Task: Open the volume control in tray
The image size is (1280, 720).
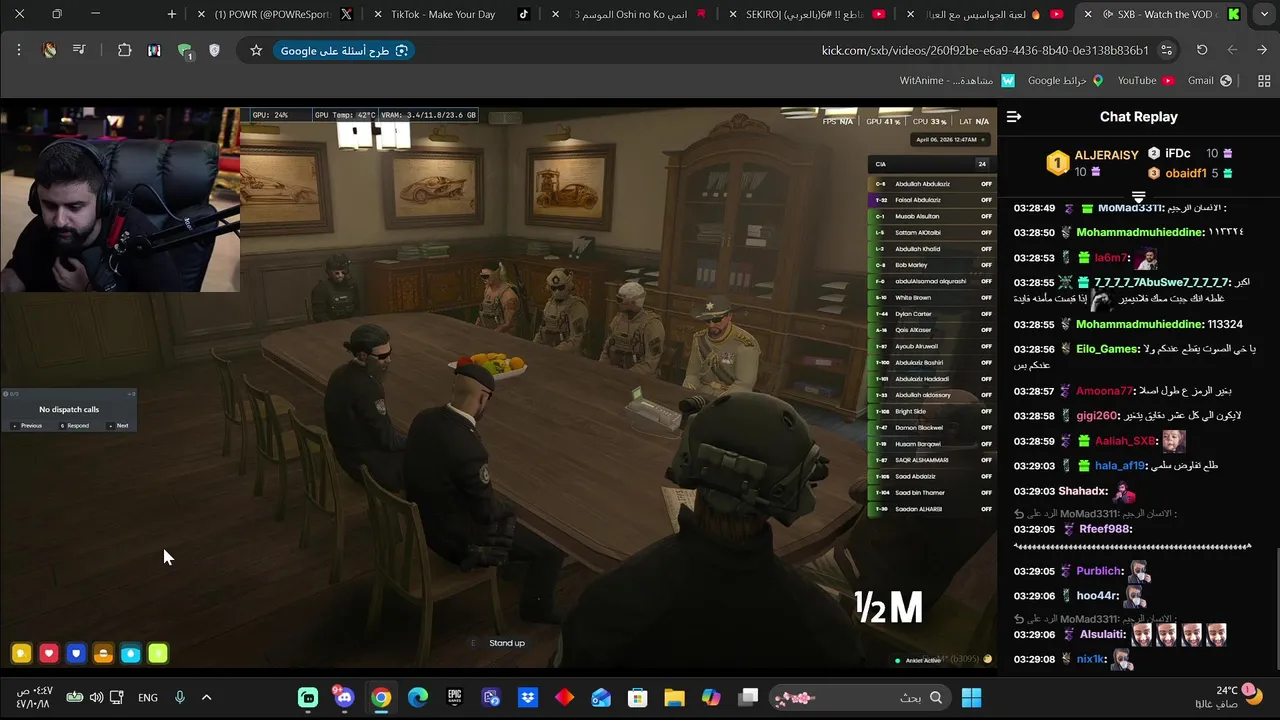Action: tap(96, 697)
